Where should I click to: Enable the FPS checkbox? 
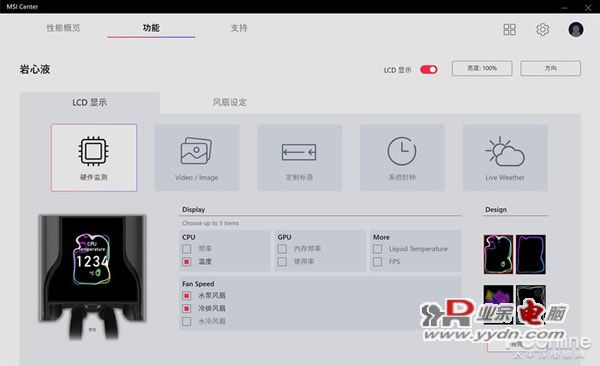[x=377, y=262]
